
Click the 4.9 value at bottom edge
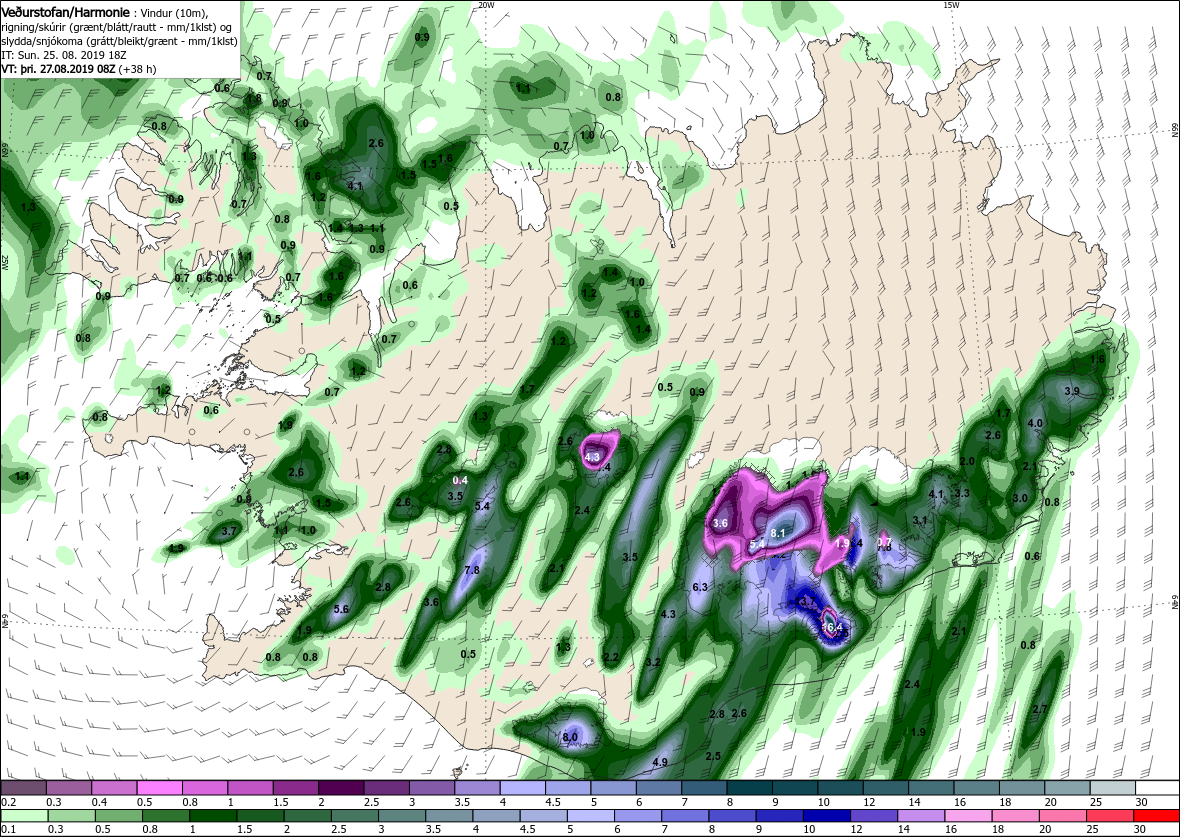pyautogui.click(x=660, y=762)
